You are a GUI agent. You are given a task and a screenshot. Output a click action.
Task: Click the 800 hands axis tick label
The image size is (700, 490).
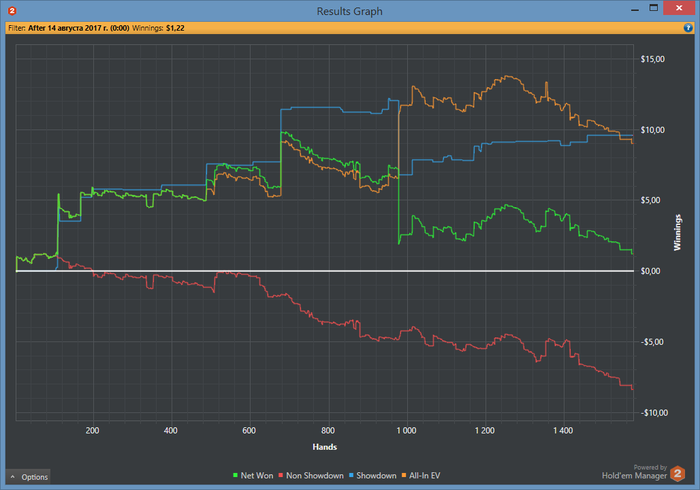[328, 431]
